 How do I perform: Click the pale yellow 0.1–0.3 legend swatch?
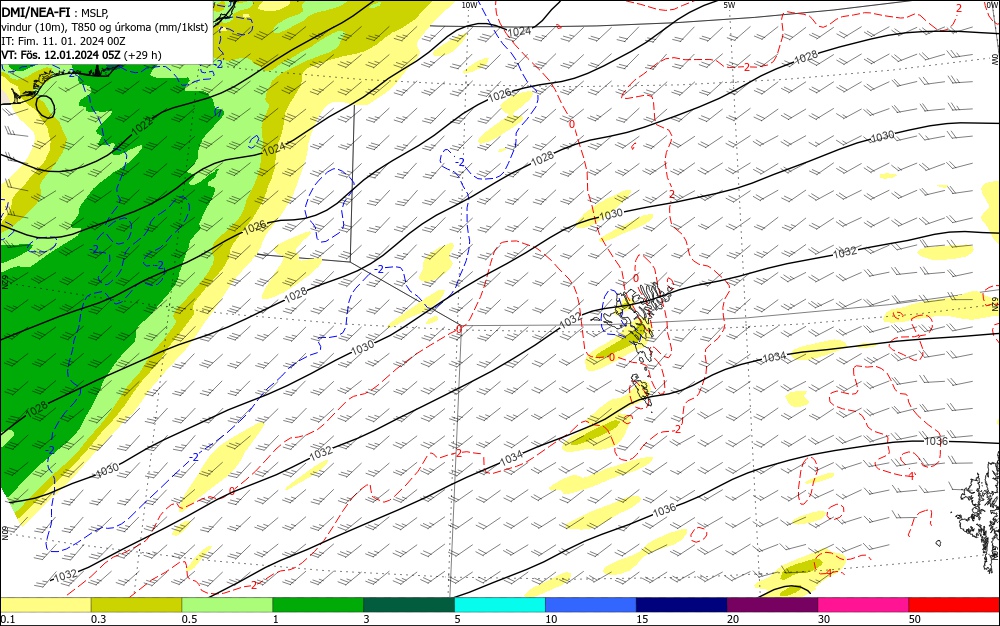pos(46,605)
